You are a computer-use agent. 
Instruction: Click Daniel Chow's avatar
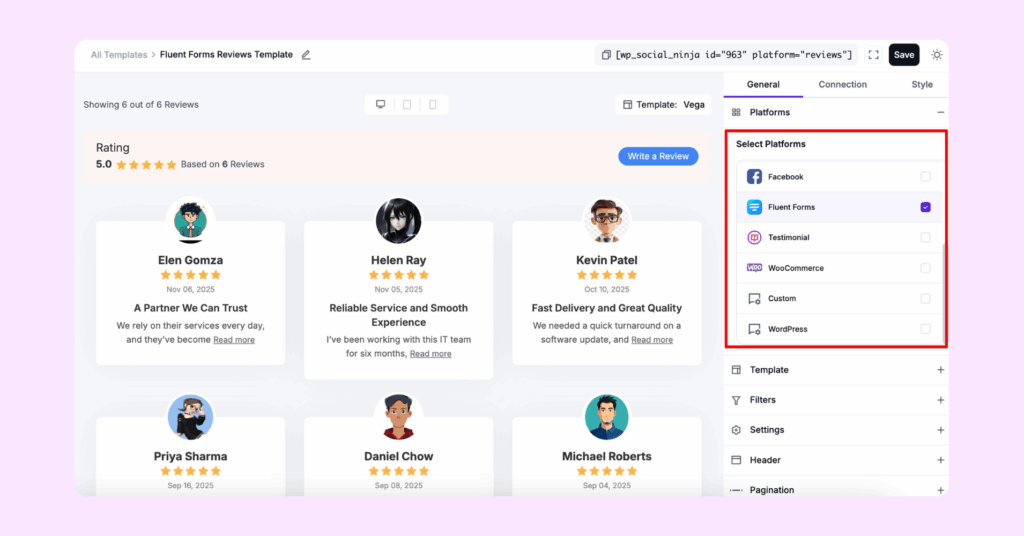pyautogui.click(x=398, y=417)
